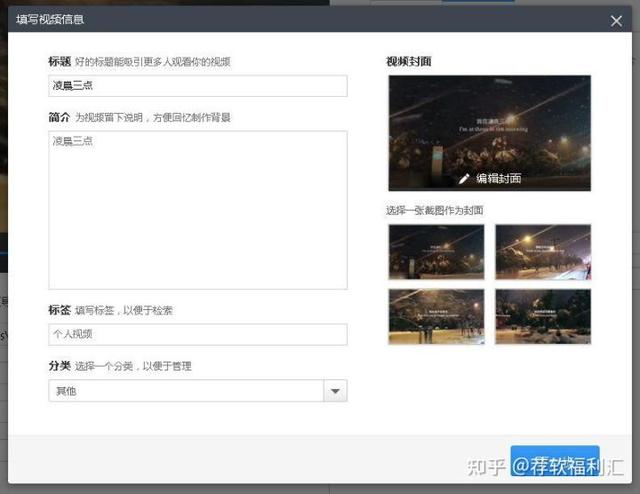Click the 编辑封面 pencil icon
The height and width of the screenshot is (494, 640).
tap(464, 178)
